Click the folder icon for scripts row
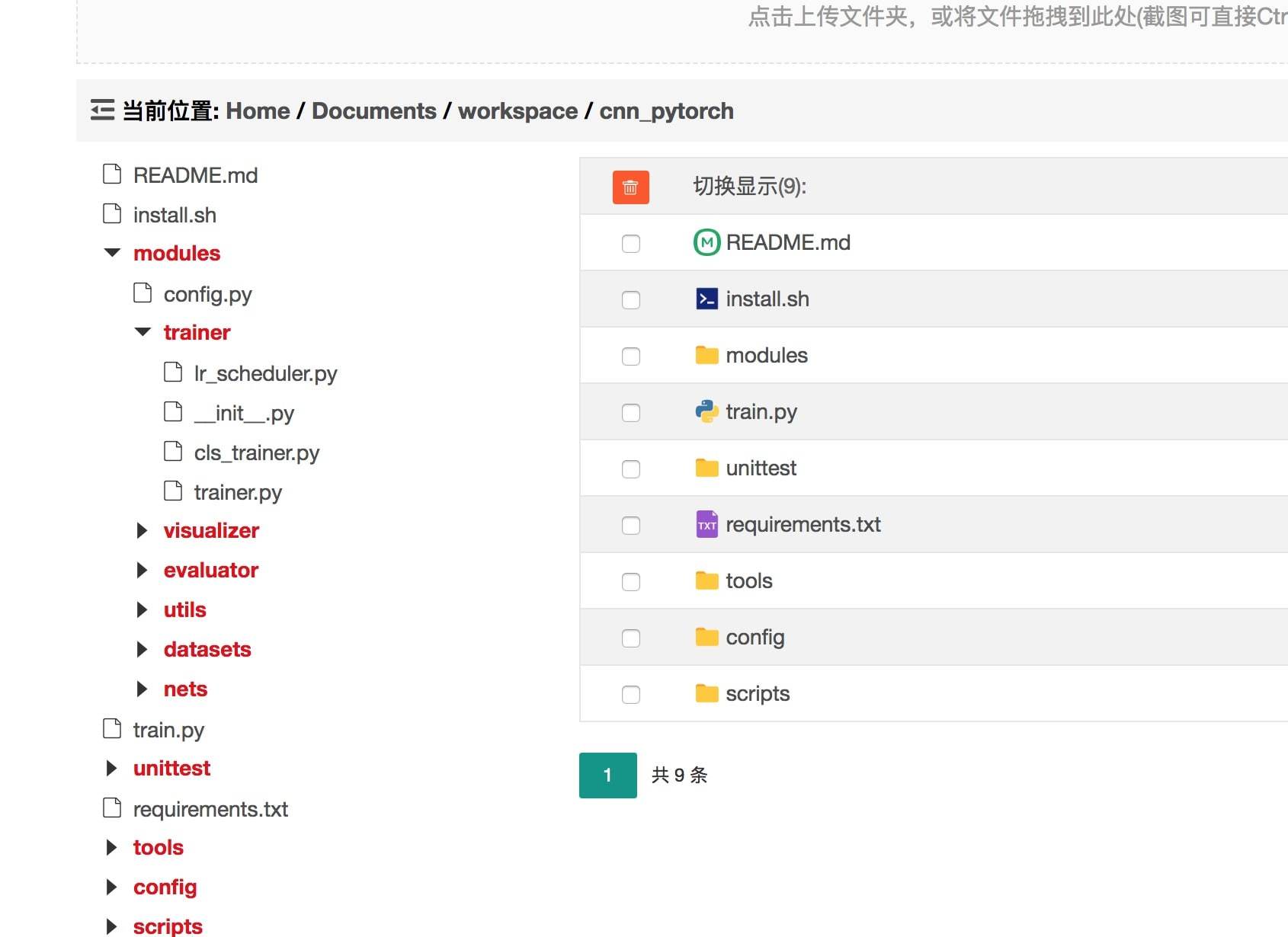The width and height of the screenshot is (1288, 937). point(706,693)
